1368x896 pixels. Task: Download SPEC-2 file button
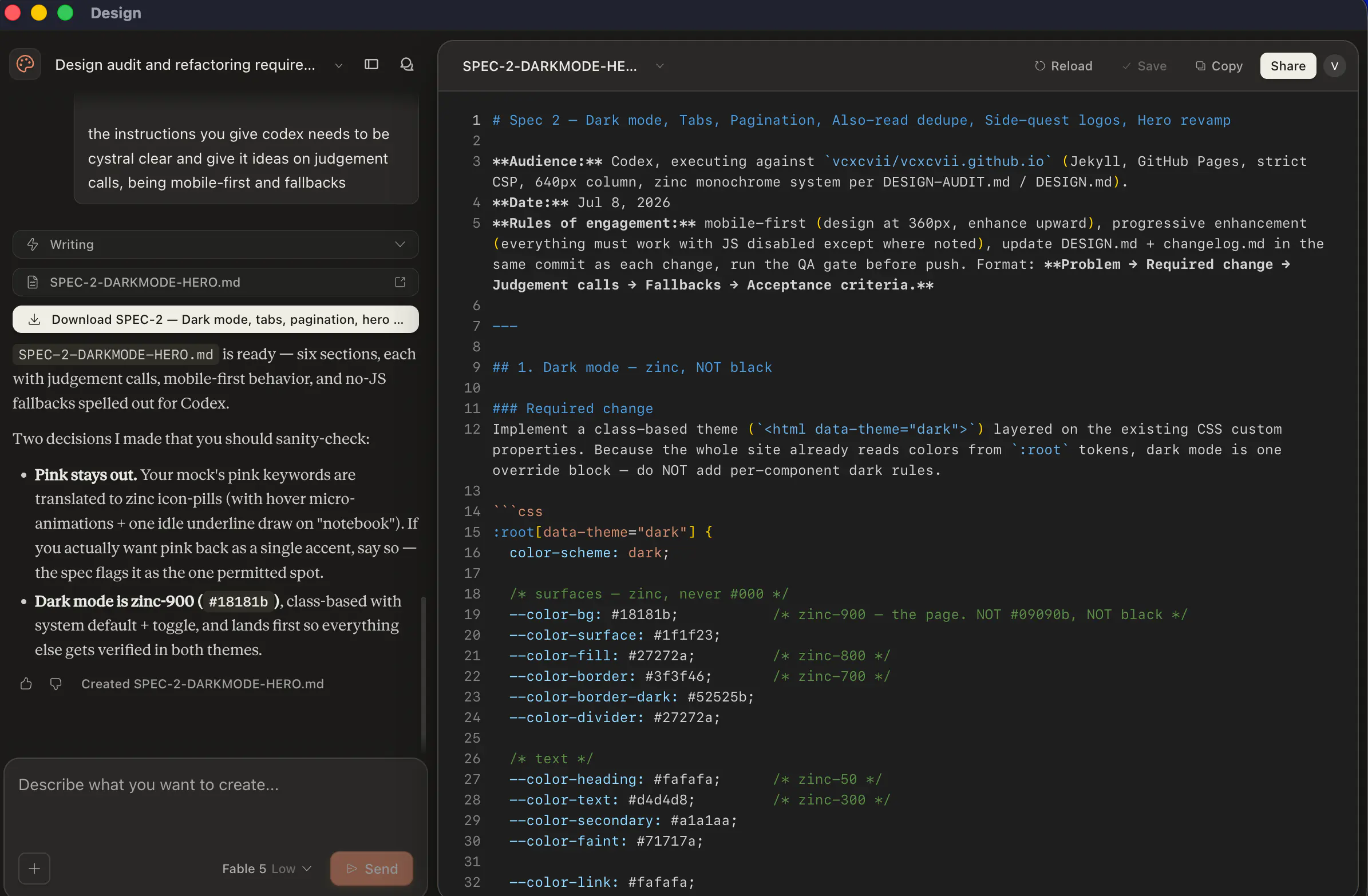tap(216, 319)
